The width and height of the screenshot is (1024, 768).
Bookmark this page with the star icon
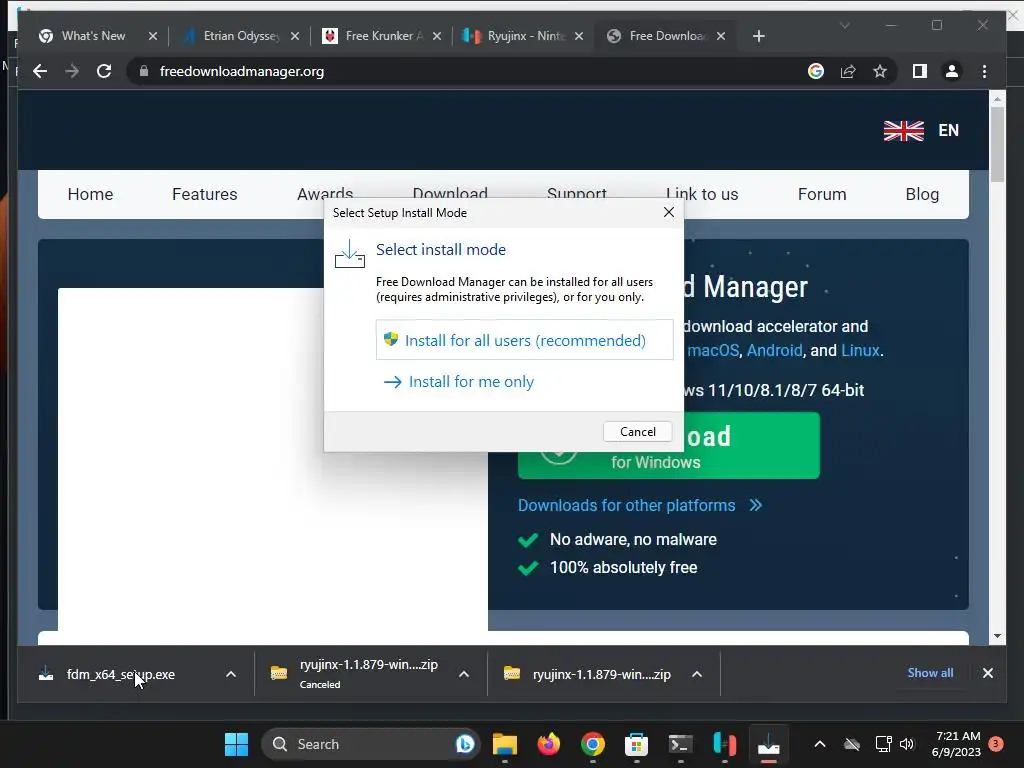click(880, 71)
